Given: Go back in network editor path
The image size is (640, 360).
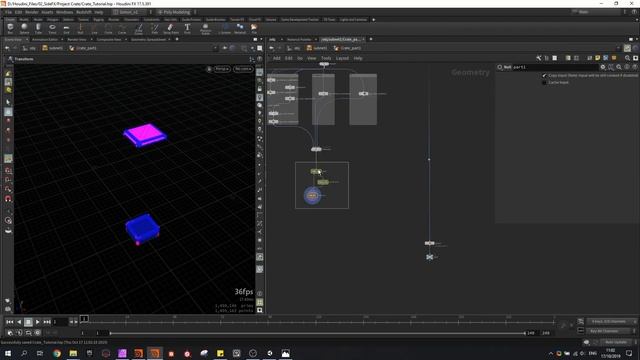Looking at the screenshot, I should [271, 48].
